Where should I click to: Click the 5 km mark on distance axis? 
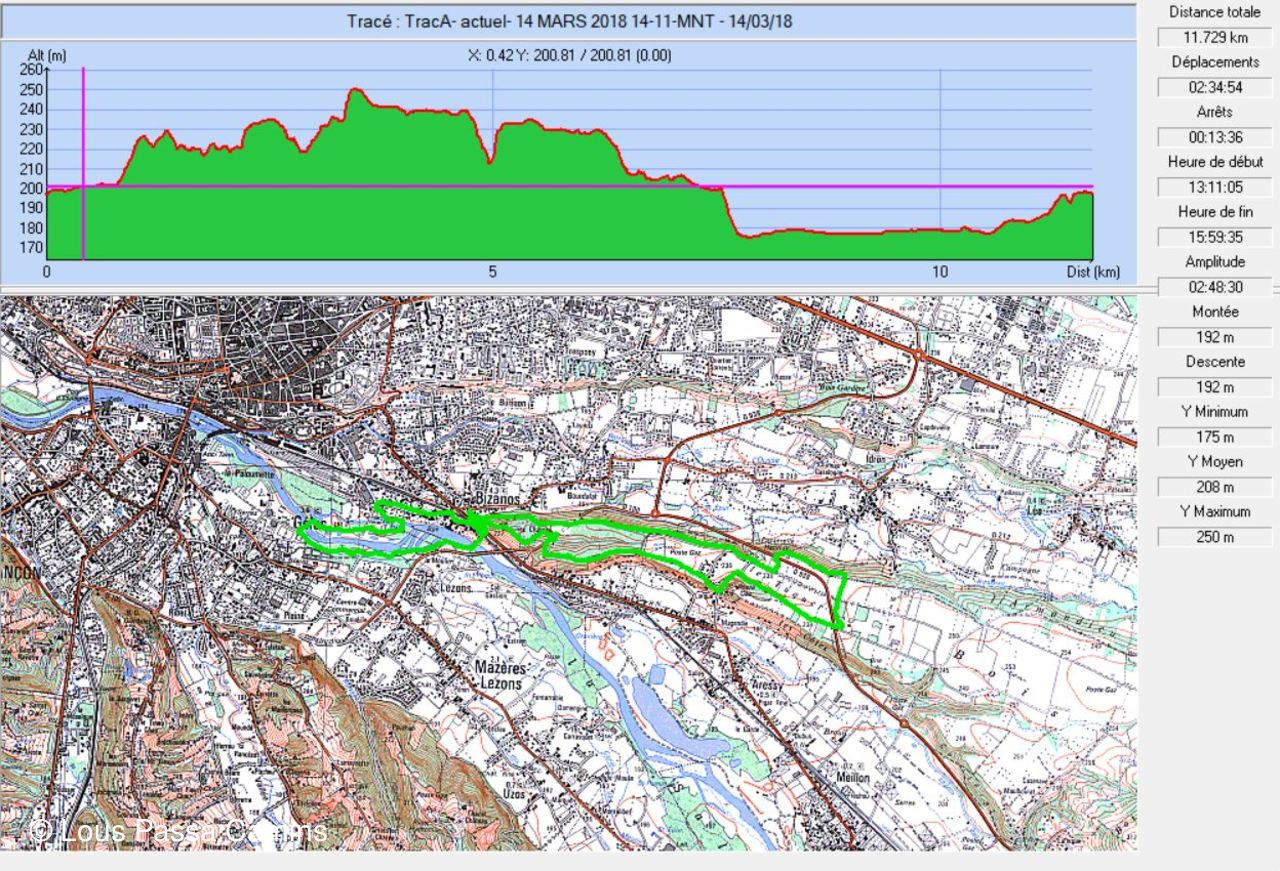(492, 272)
